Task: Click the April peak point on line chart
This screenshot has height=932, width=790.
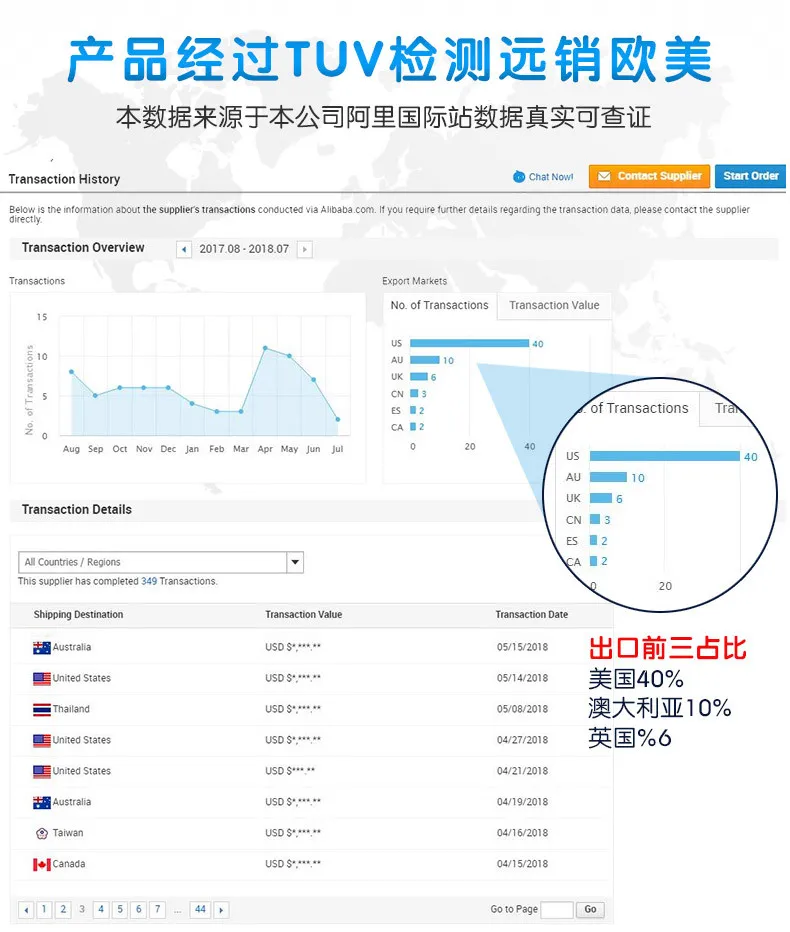Action: coord(265,348)
